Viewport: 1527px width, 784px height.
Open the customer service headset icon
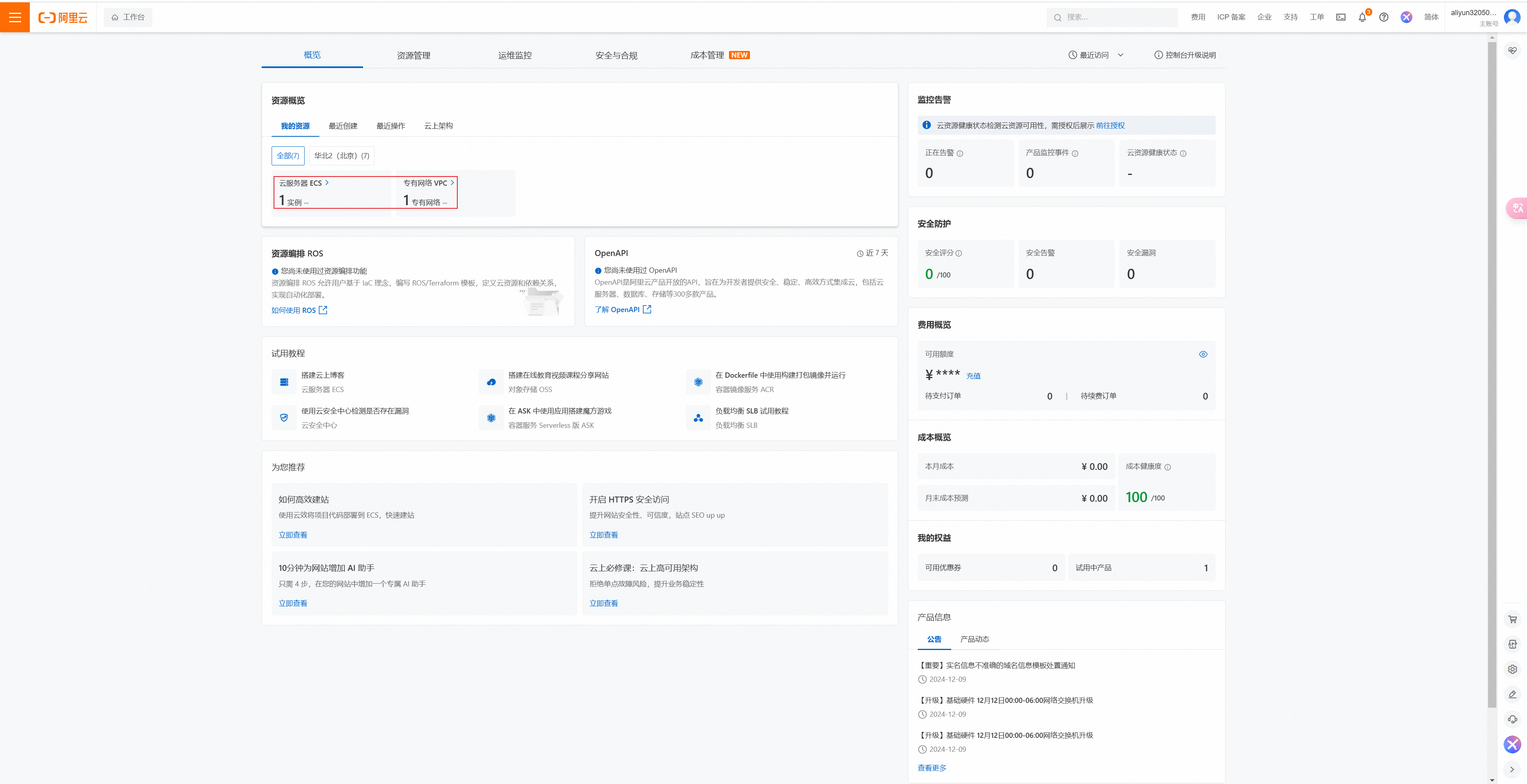tap(1513, 719)
